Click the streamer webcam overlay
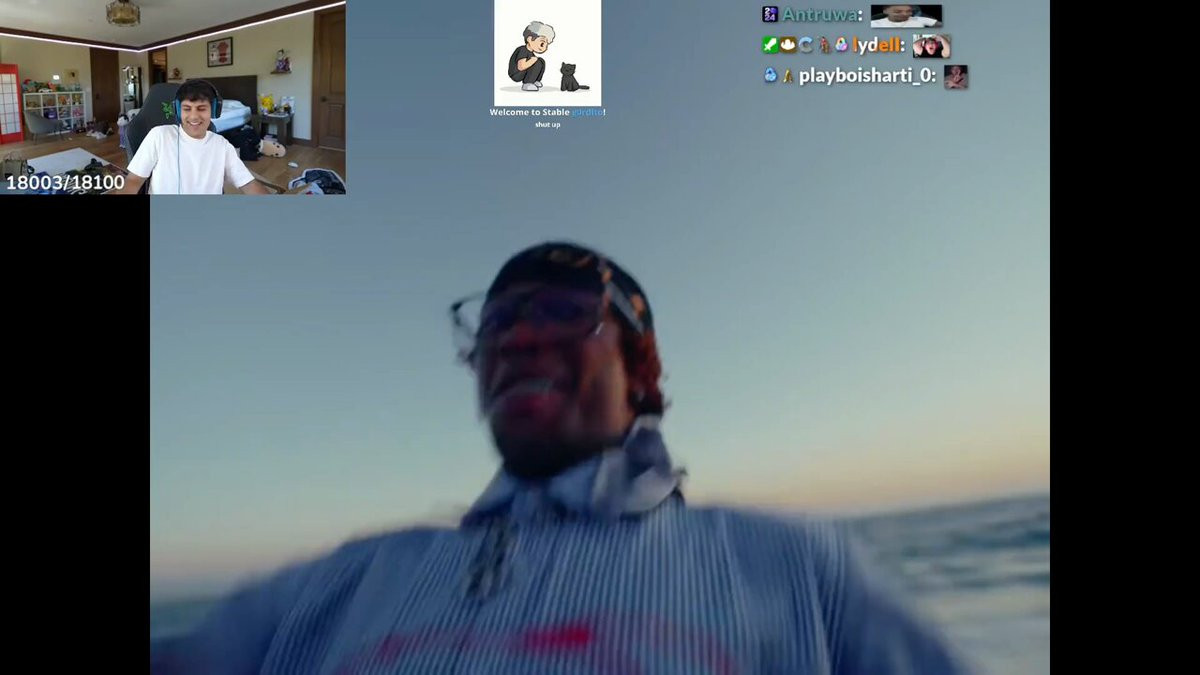This screenshot has height=675, width=1200. (x=173, y=97)
